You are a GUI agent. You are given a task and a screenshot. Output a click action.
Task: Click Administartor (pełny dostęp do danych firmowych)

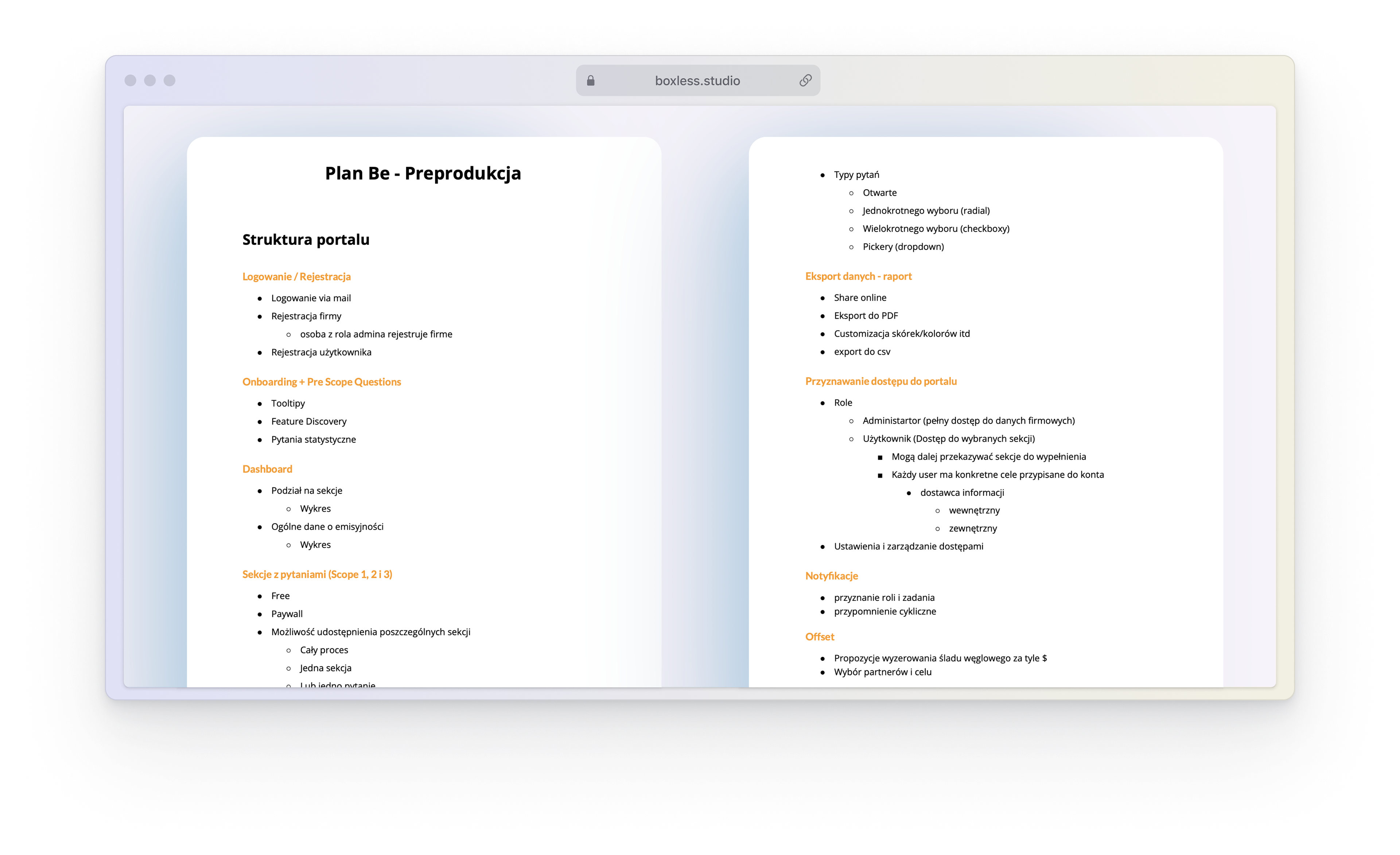click(x=968, y=421)
